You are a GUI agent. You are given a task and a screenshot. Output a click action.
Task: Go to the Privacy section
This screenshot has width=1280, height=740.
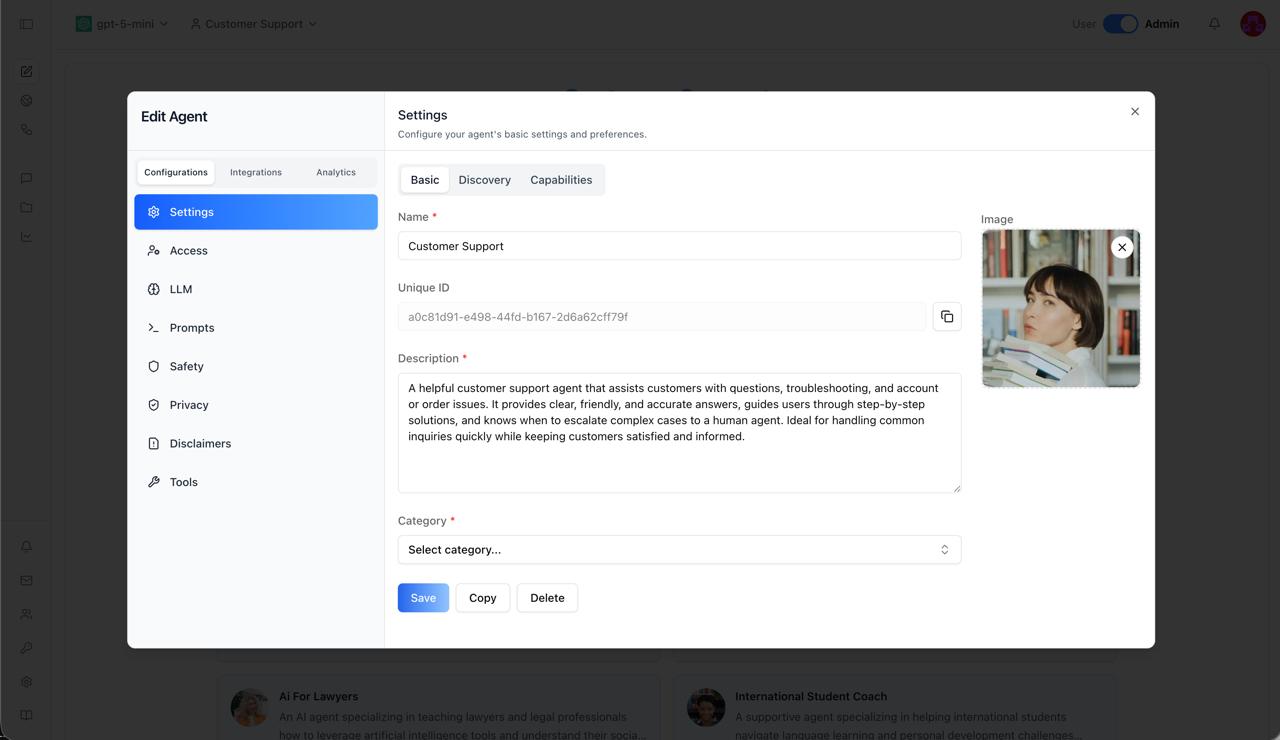256,405
